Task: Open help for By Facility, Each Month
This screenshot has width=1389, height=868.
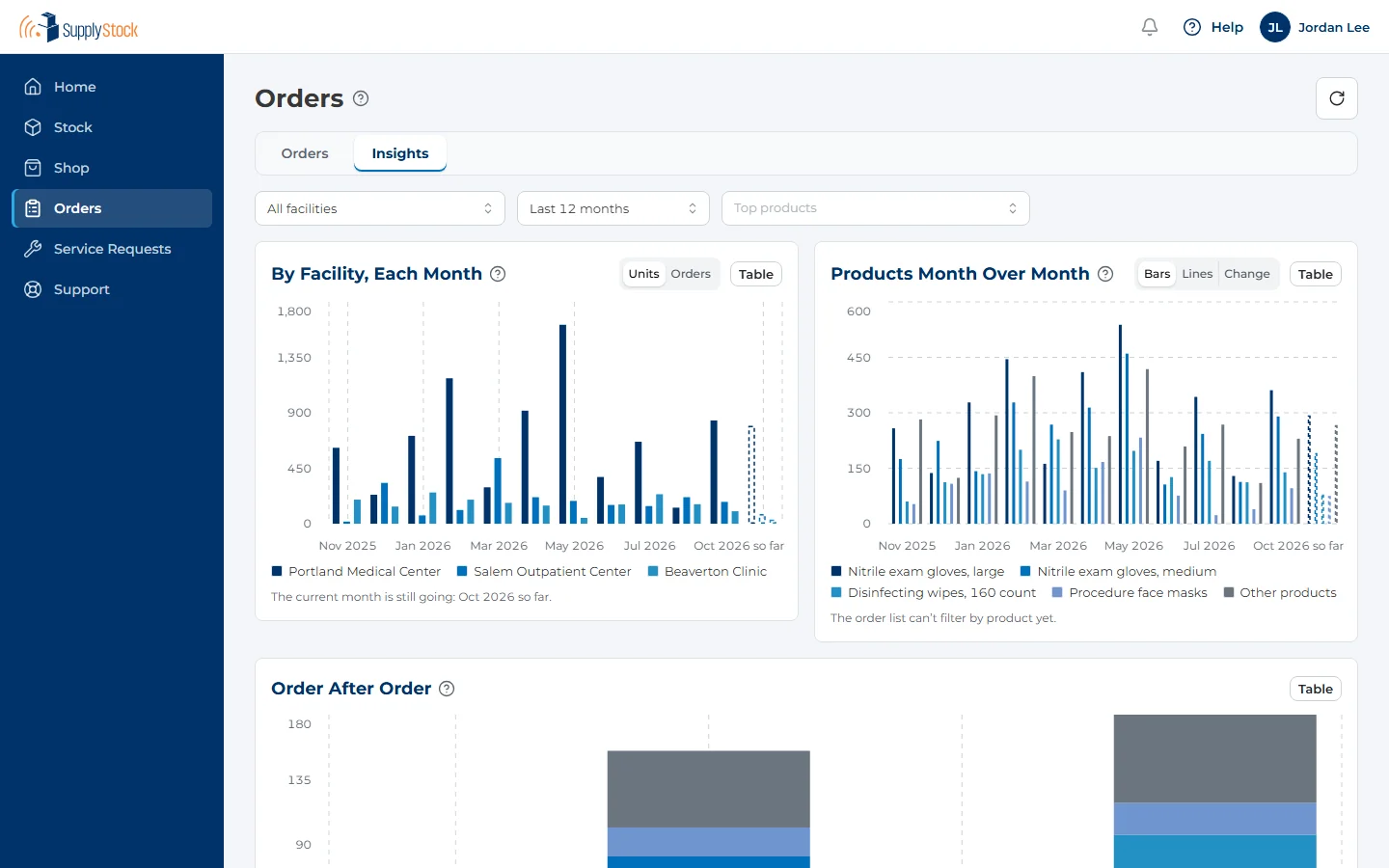Action: 498,274
